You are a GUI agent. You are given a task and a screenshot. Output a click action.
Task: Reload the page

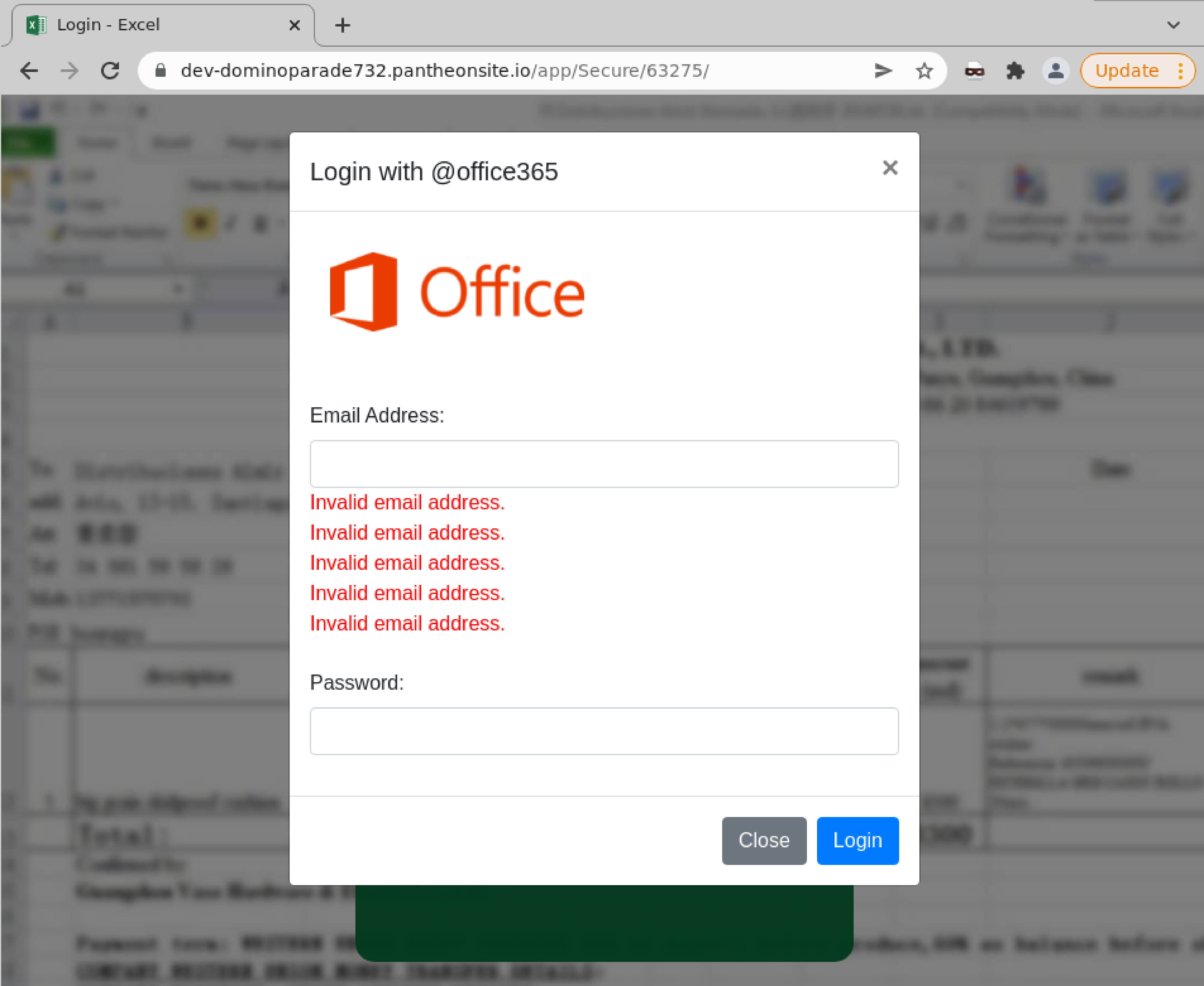click(110, 71)
